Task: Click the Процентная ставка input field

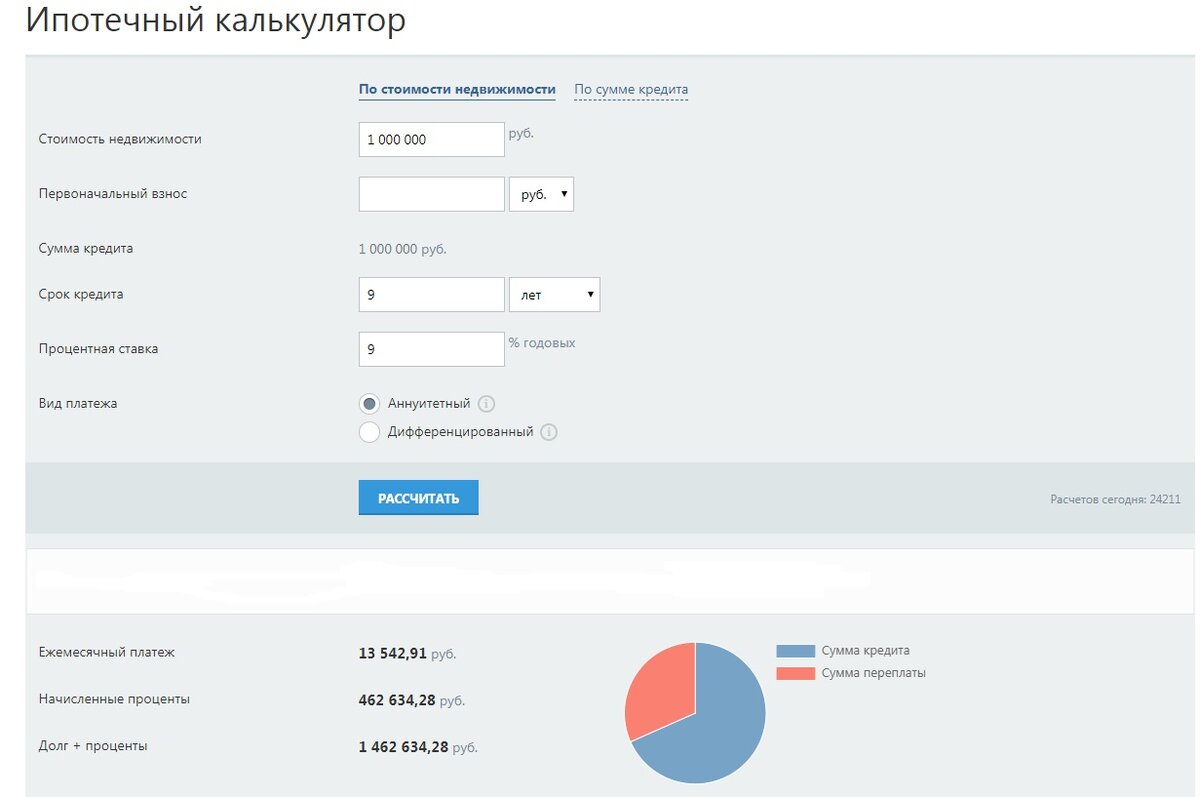Action: pyautogui.click(x=432, y=349)
